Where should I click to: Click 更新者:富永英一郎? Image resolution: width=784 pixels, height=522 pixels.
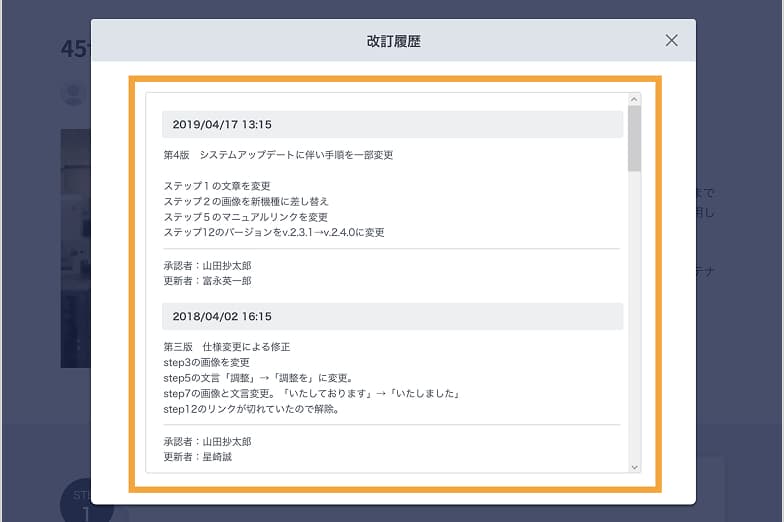tap(208, 281)
